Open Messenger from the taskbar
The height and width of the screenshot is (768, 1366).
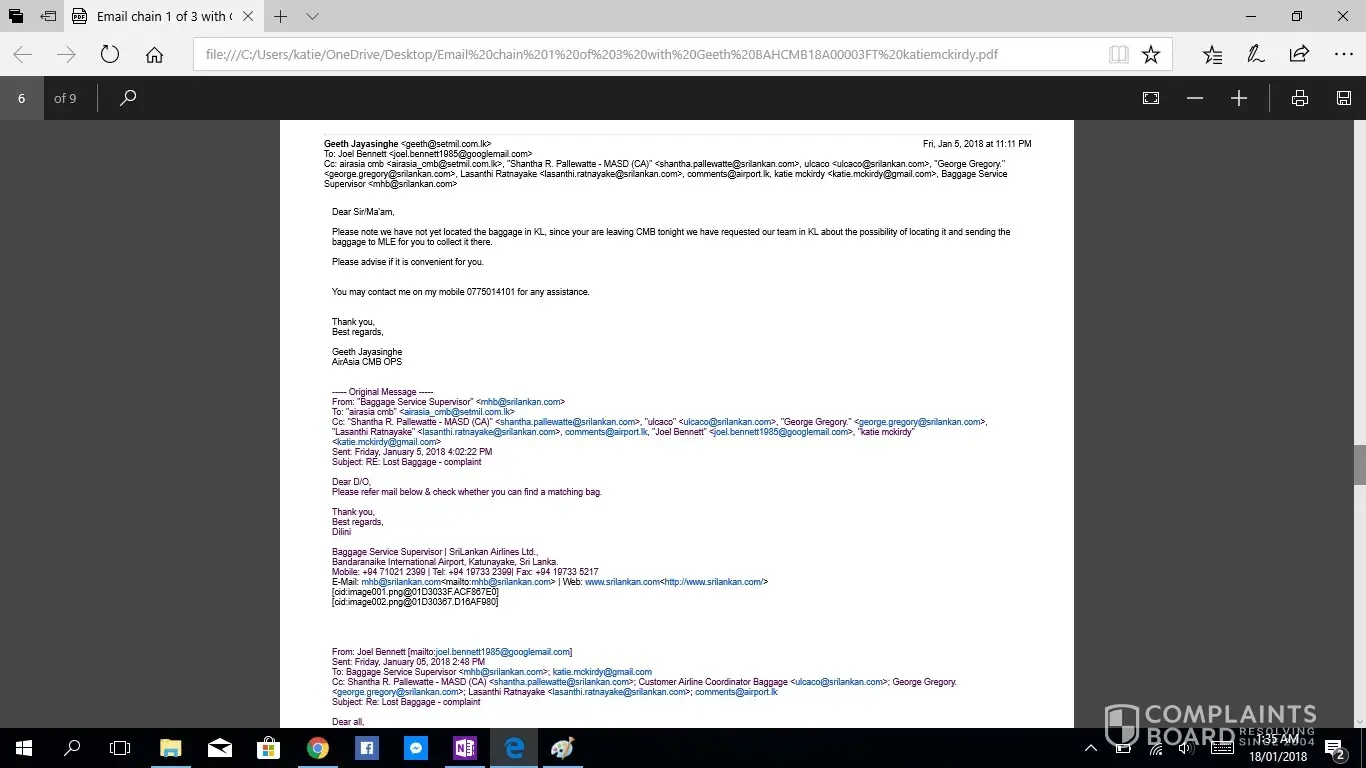coord(416,748)
